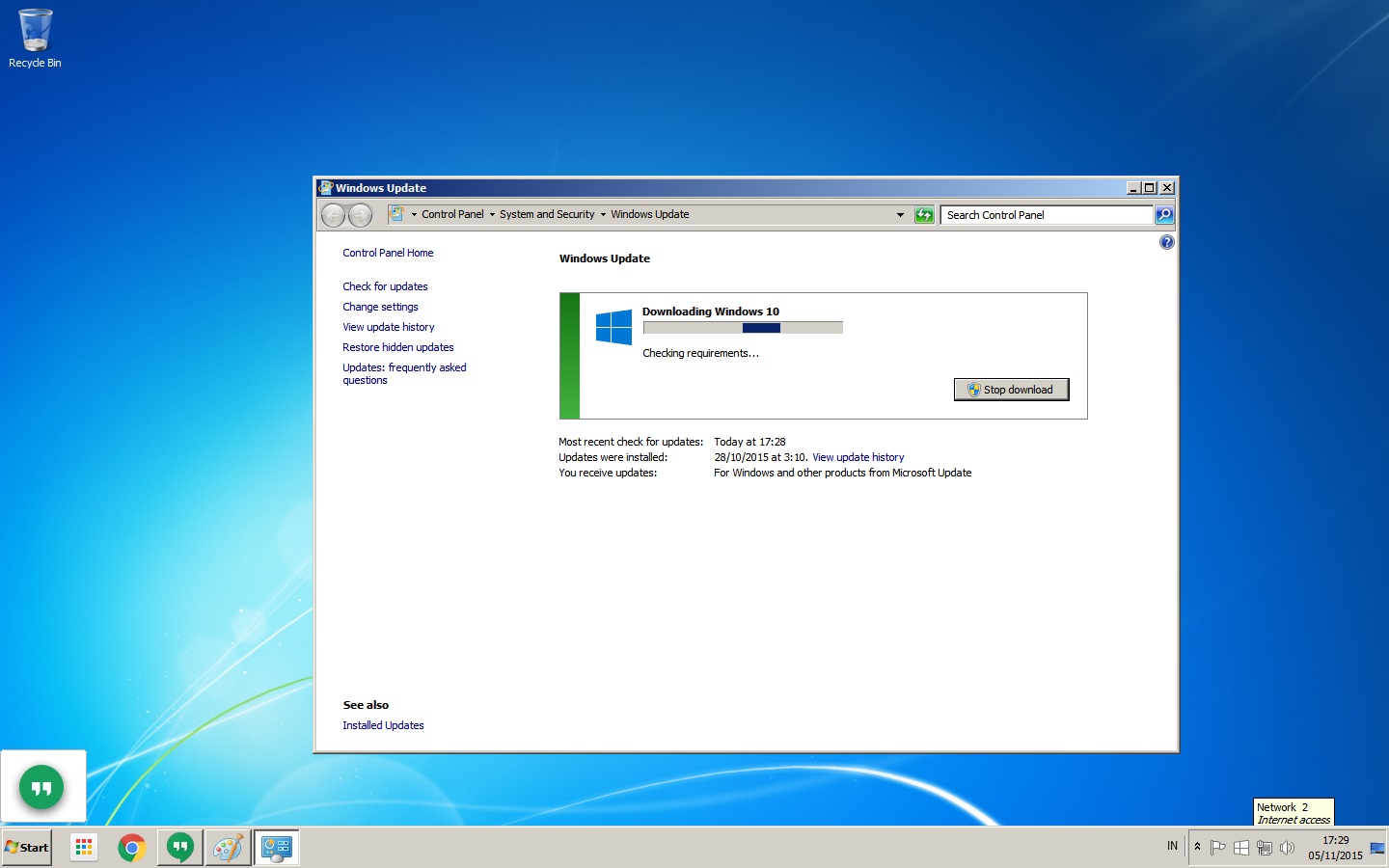Click the Control Panel breadcrumb
Image resolution: width=1389 pixels, height=868 pixels.
[x=452, y=215]
